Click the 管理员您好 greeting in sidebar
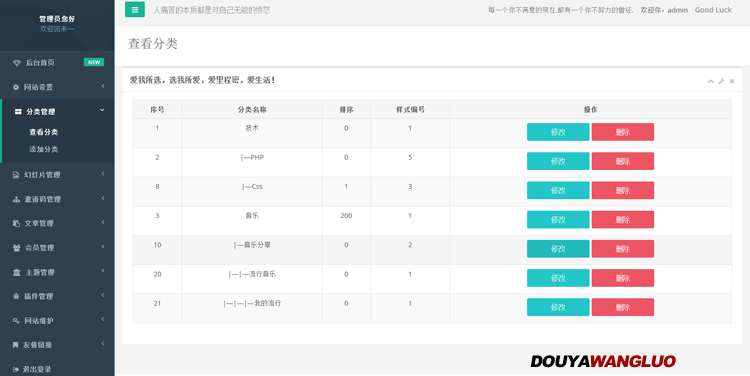 pyautogui.click(x=57, y=19)
